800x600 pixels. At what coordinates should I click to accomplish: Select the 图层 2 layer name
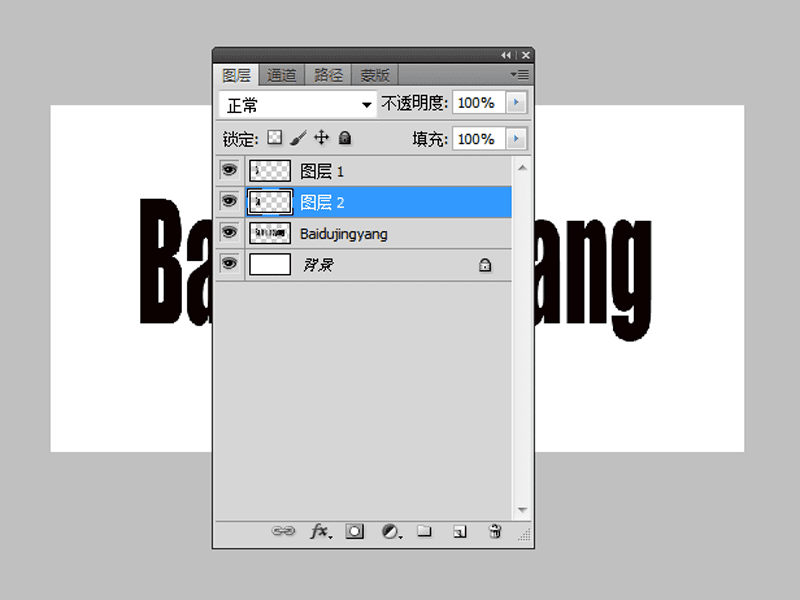(x=322, y=203)
